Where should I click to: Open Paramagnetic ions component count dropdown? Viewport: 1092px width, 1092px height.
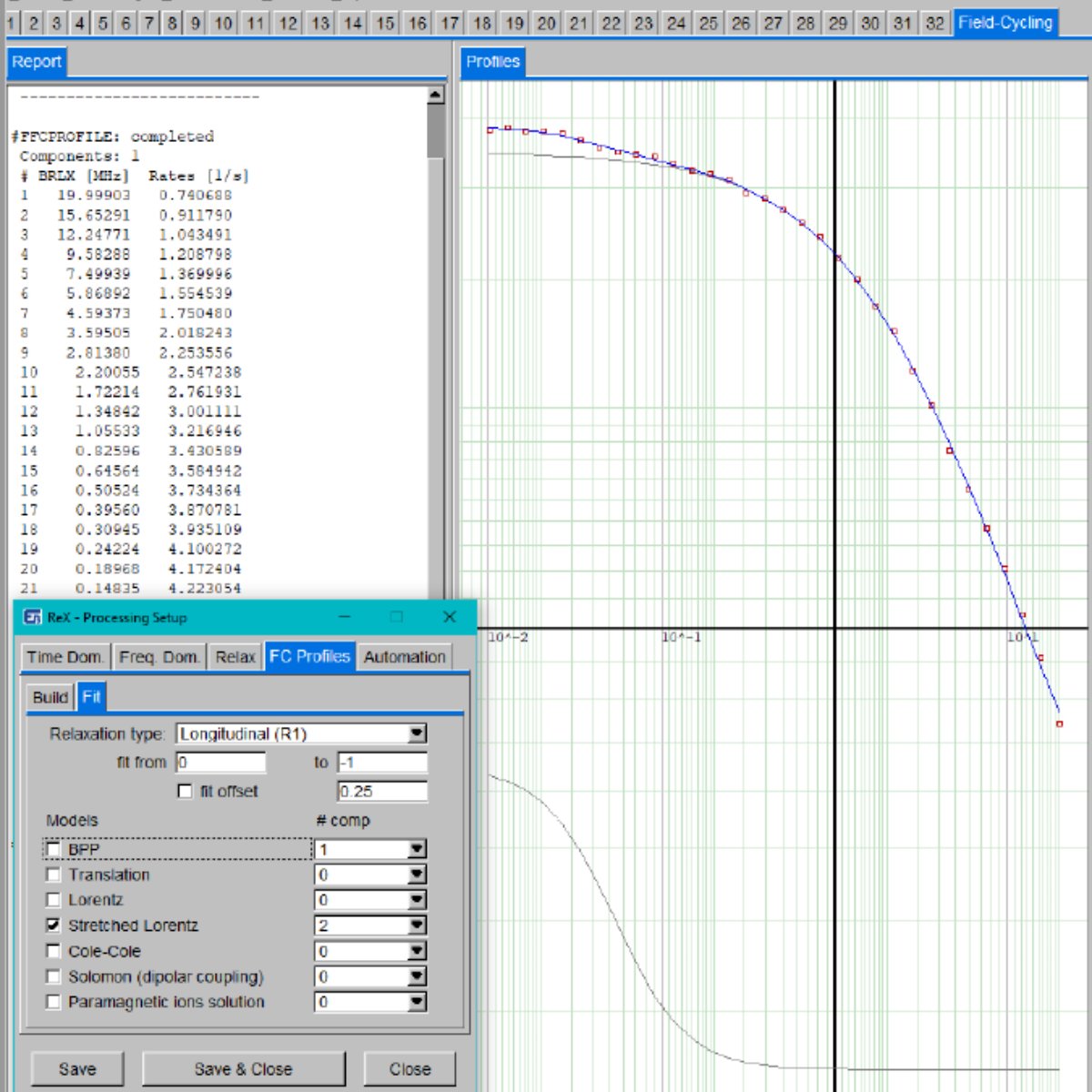tap(417, 1002)
